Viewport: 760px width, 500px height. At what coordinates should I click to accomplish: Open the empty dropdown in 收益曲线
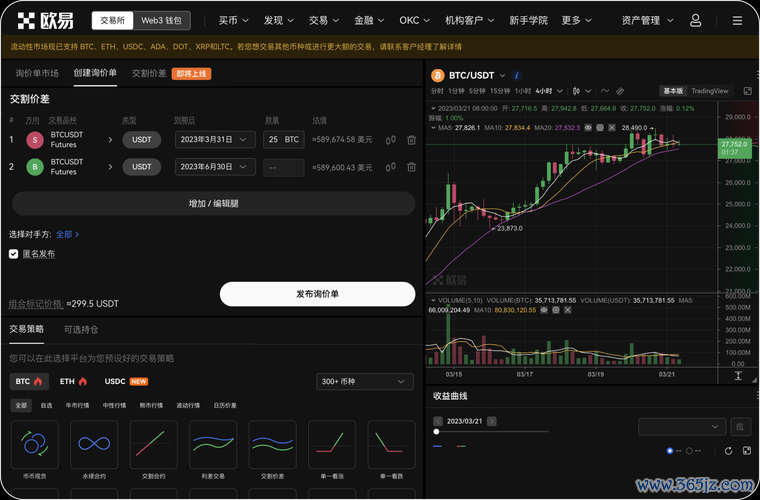tap(682, 427)
